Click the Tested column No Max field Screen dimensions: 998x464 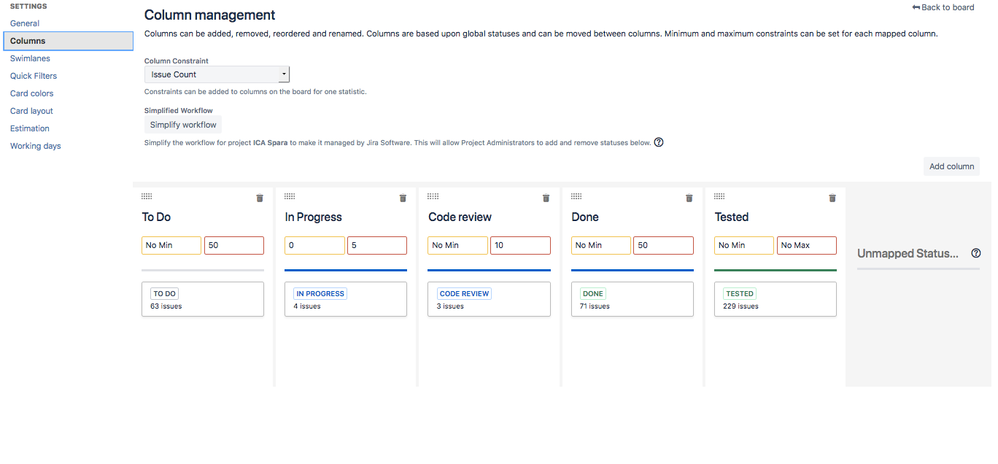coord(806,245)
